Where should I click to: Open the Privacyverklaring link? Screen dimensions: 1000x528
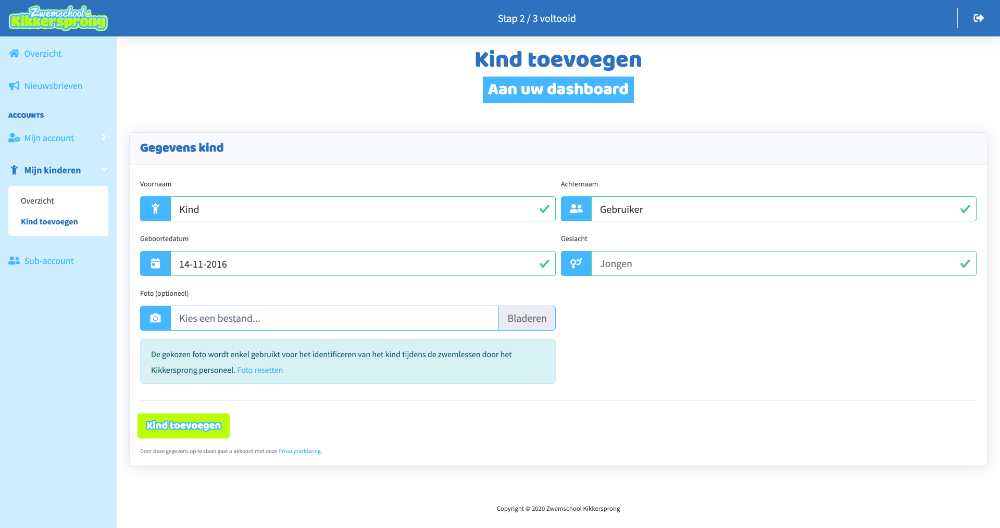coord(300,451)
